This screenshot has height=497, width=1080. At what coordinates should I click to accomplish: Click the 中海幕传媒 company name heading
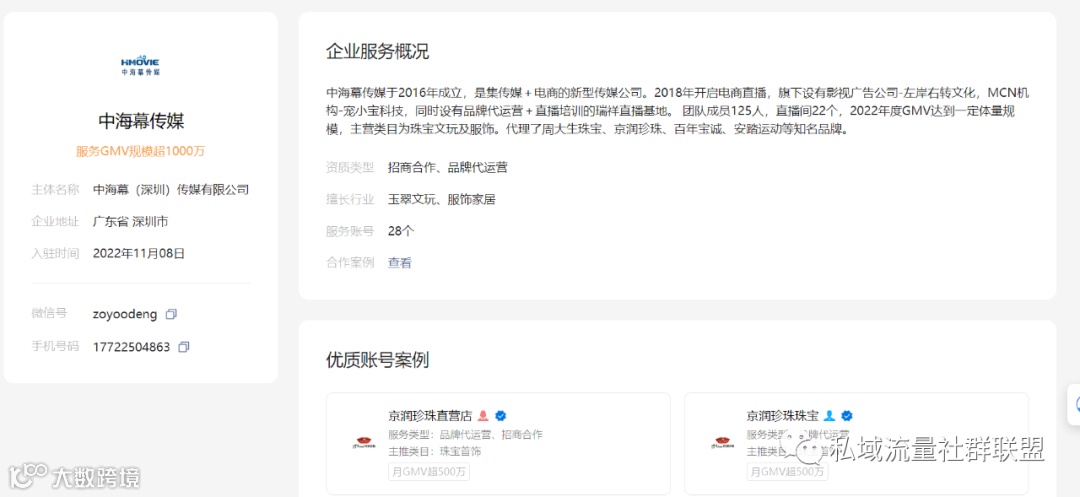[x=141, y=121]
